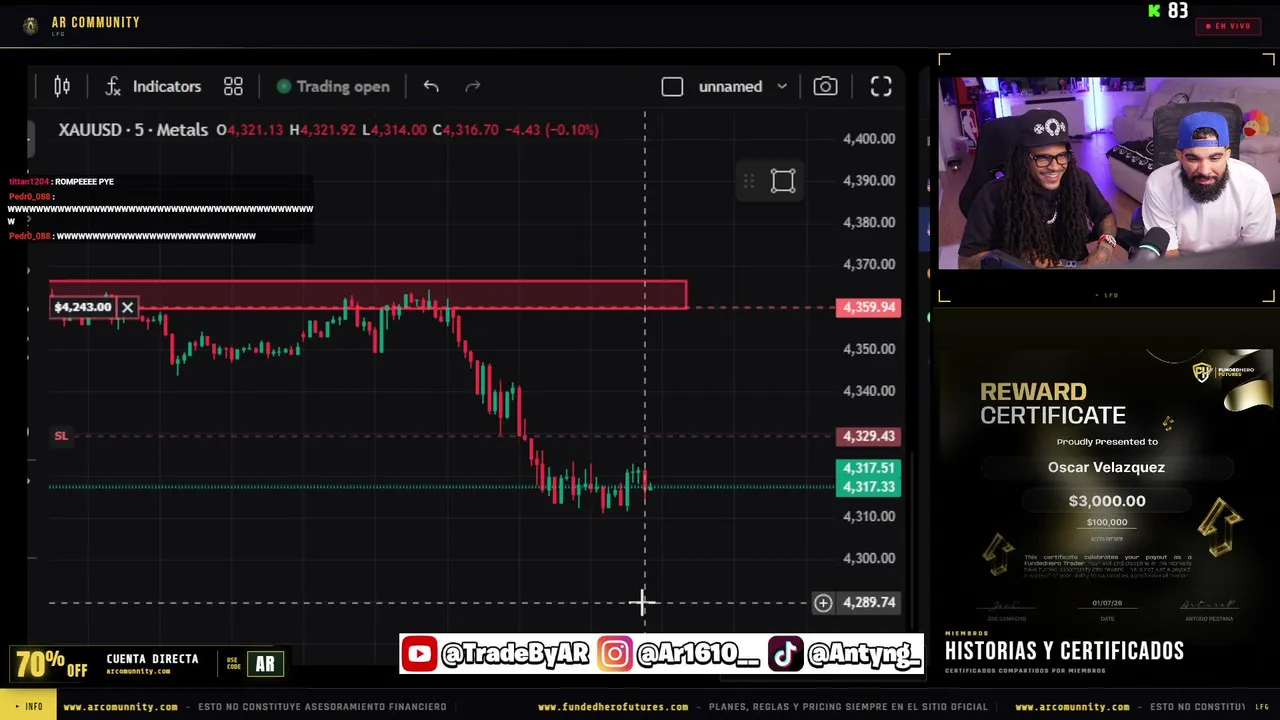
Task: Click the AR Community round logo
Action: point(31,26)
